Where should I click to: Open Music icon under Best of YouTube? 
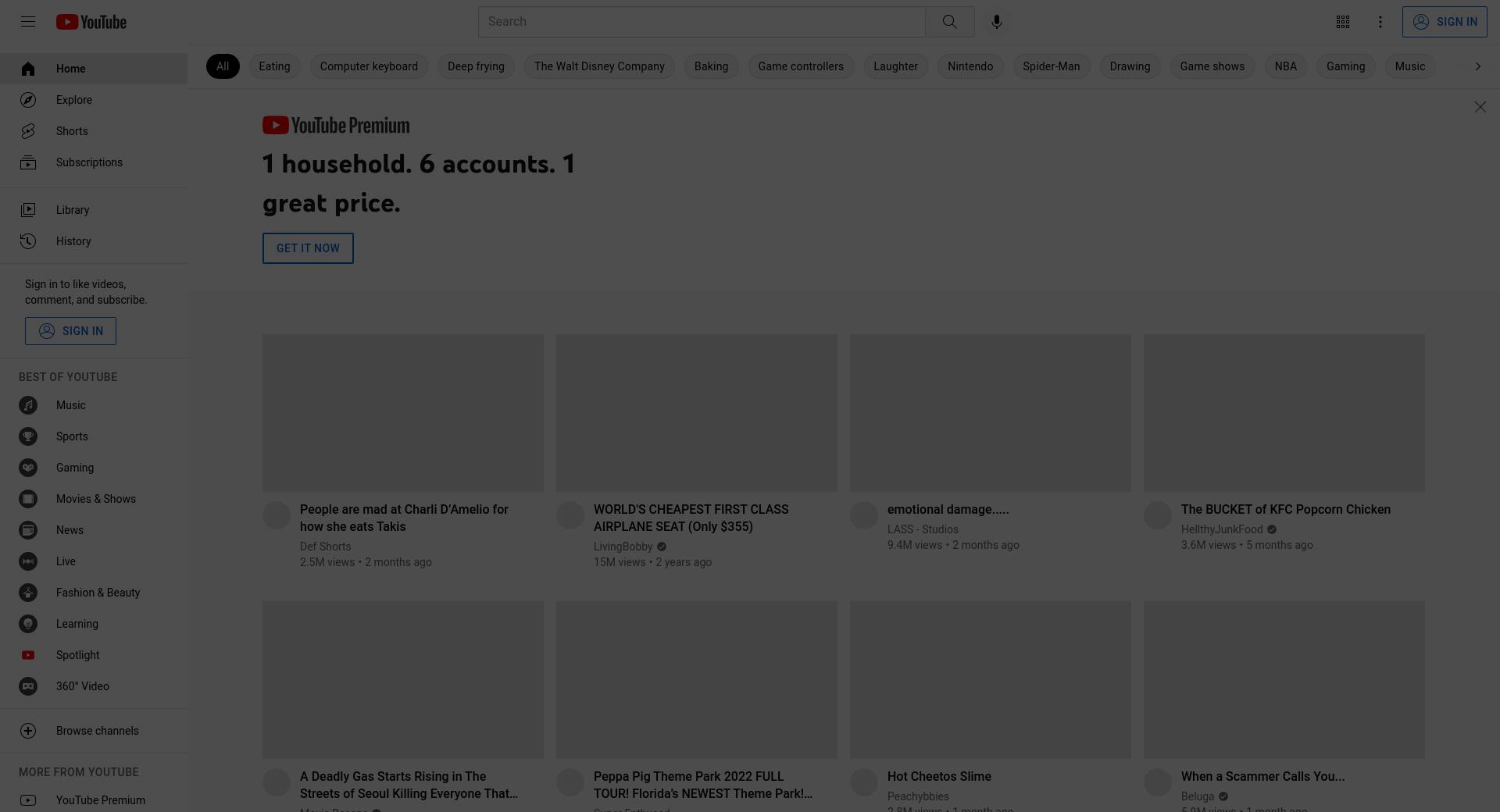[x=28, y=405]
